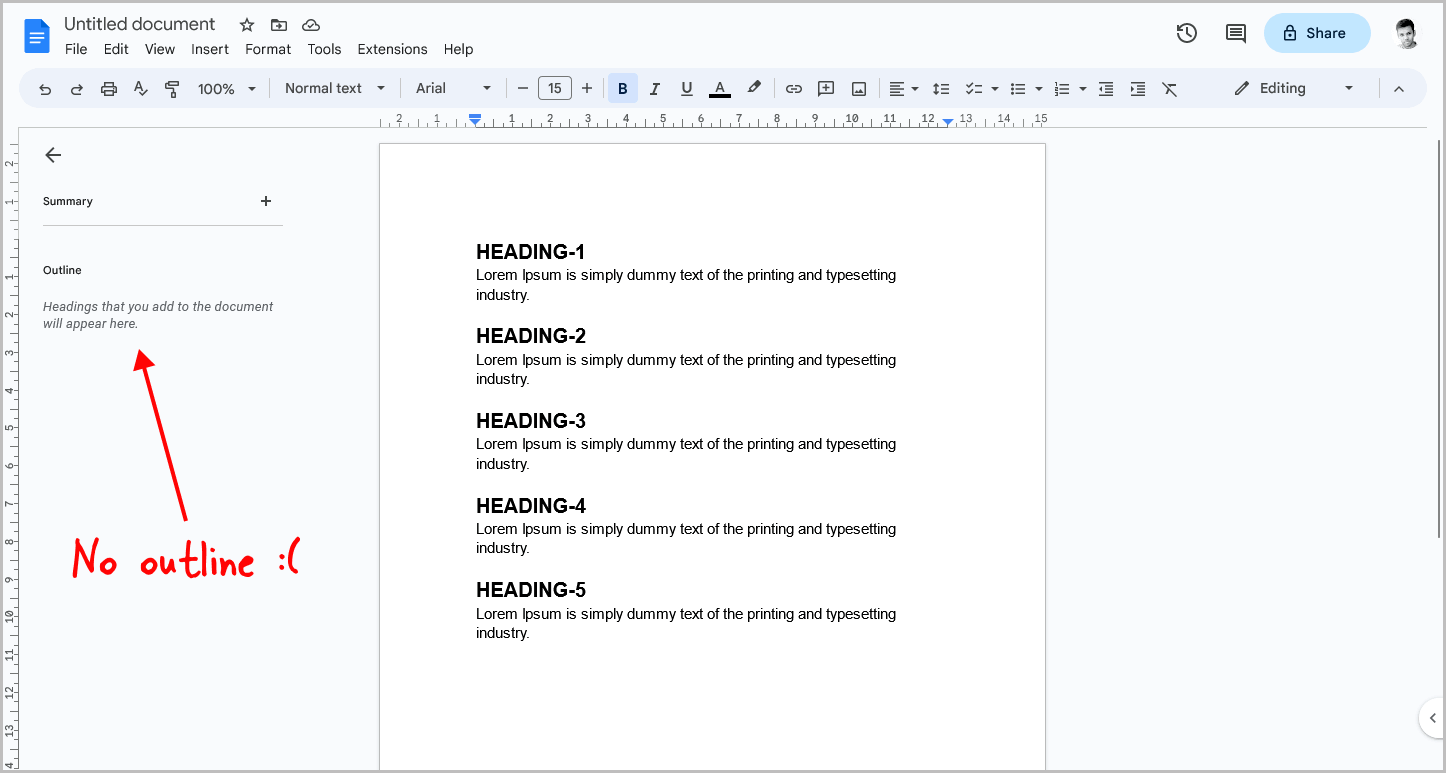Check the cloud document status icon
The image size is (1446, 773).
coord(311,25)
